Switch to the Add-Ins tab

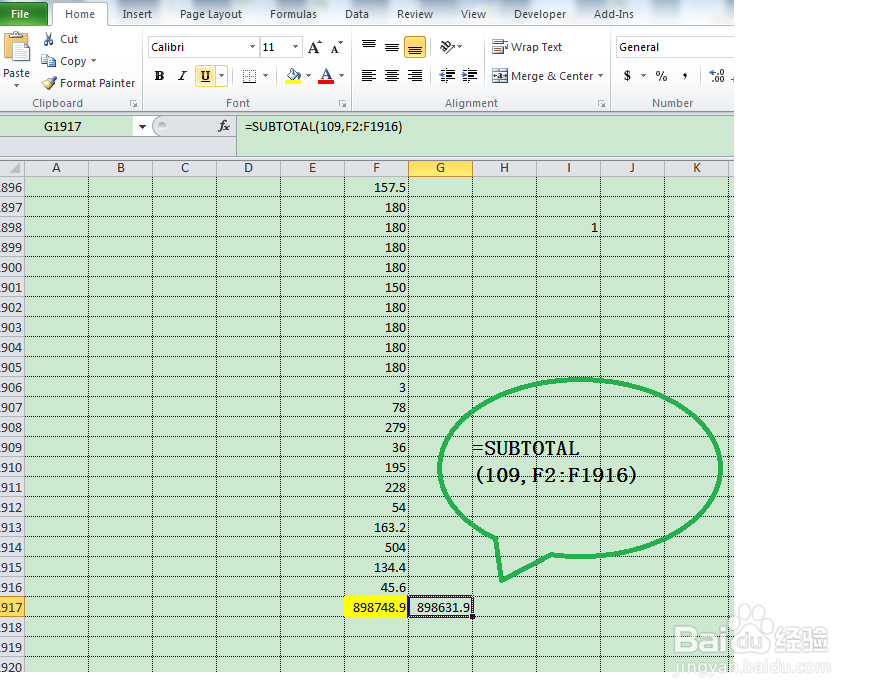614,14
